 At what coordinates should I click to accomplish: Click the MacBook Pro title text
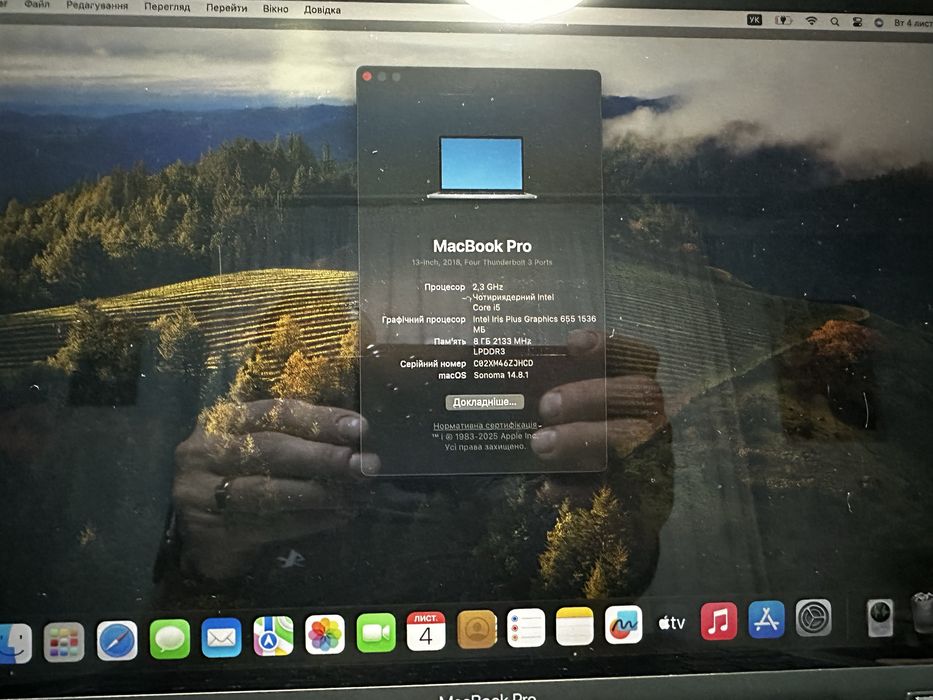tap(482, 246)
